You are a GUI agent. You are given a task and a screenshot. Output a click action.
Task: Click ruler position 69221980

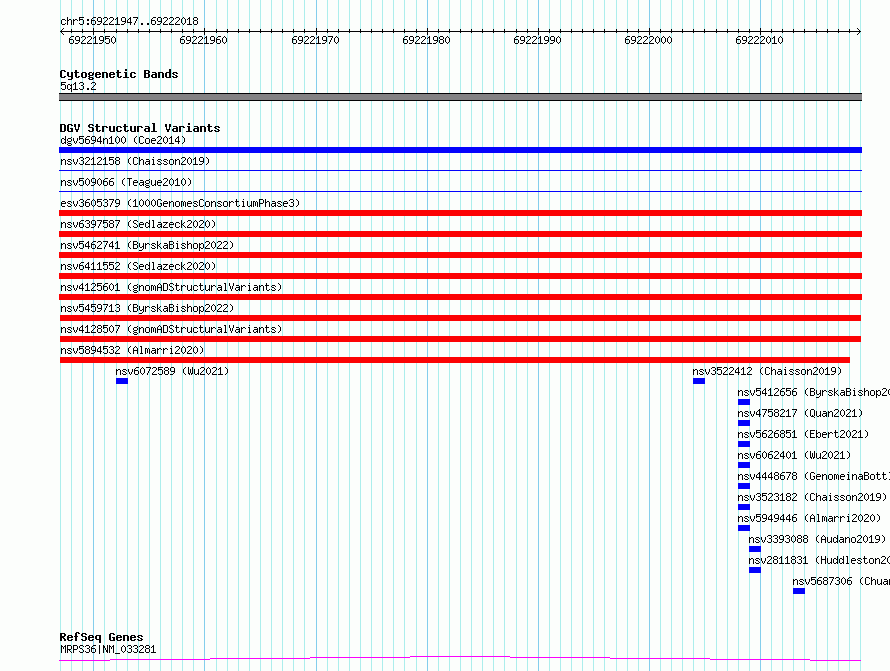point(426,40)
